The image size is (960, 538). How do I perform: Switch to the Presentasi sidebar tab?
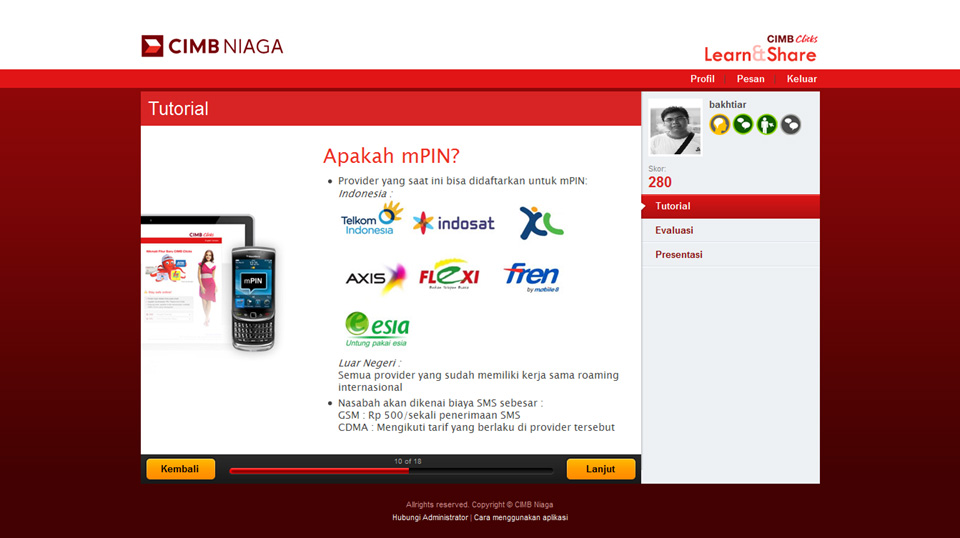[x=730, y=255]
